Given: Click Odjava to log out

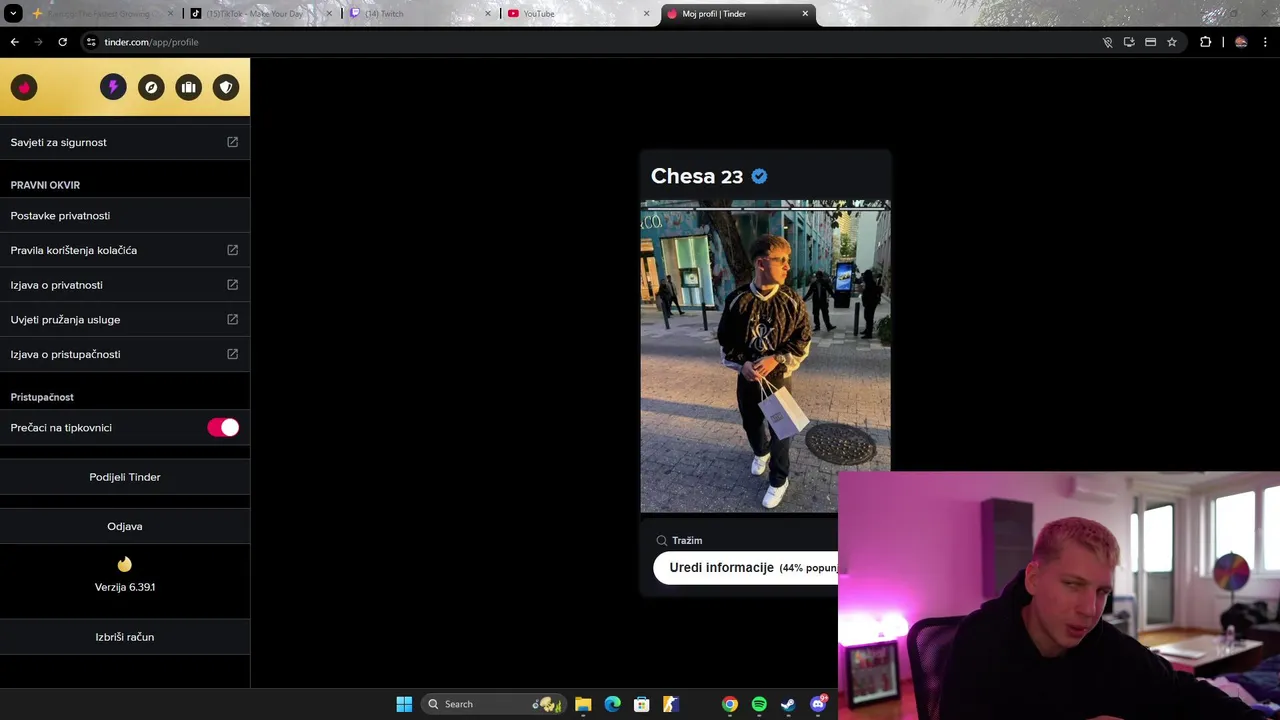Looking at the screenshot, I should (125, 526).
